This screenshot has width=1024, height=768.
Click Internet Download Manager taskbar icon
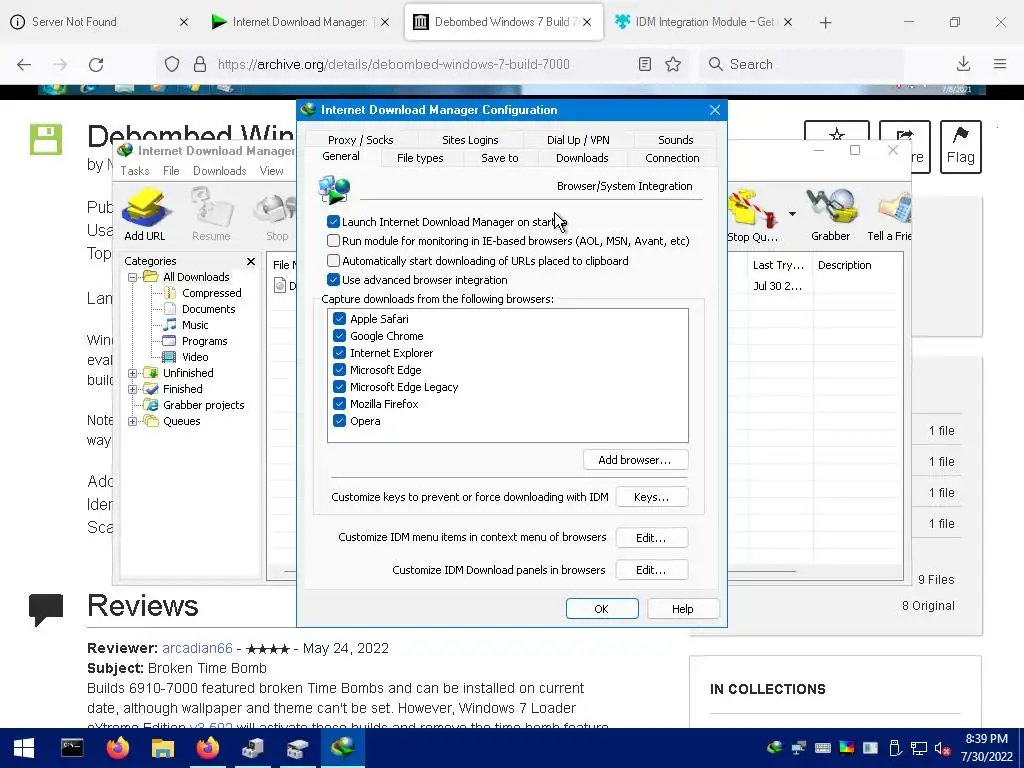(x=343, y=748)
